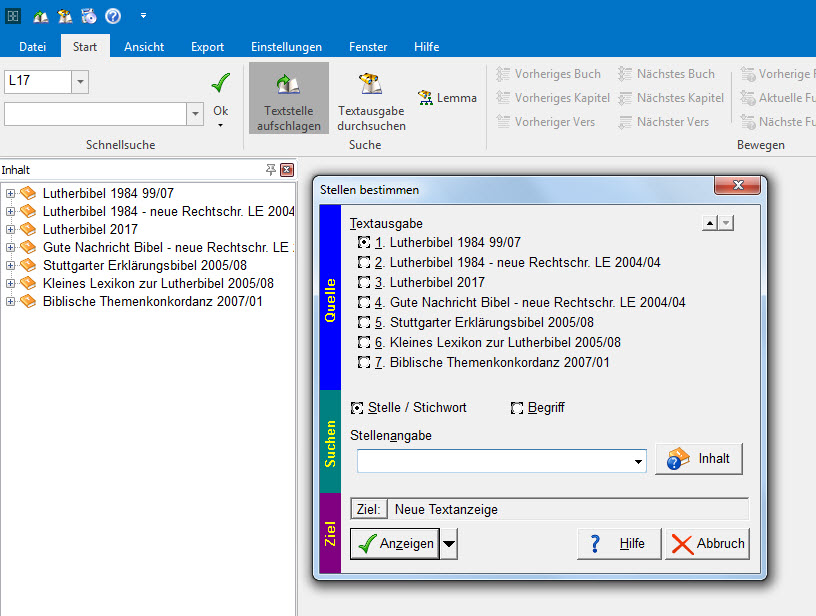Click the Textstelle aufschlagen icon

coord(288,98)
